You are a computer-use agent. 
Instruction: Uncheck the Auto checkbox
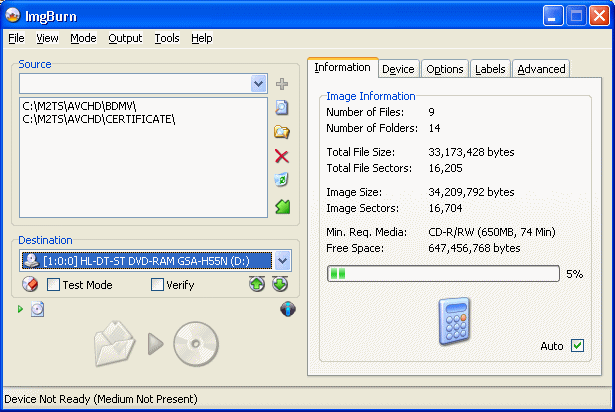click(577, 346)
